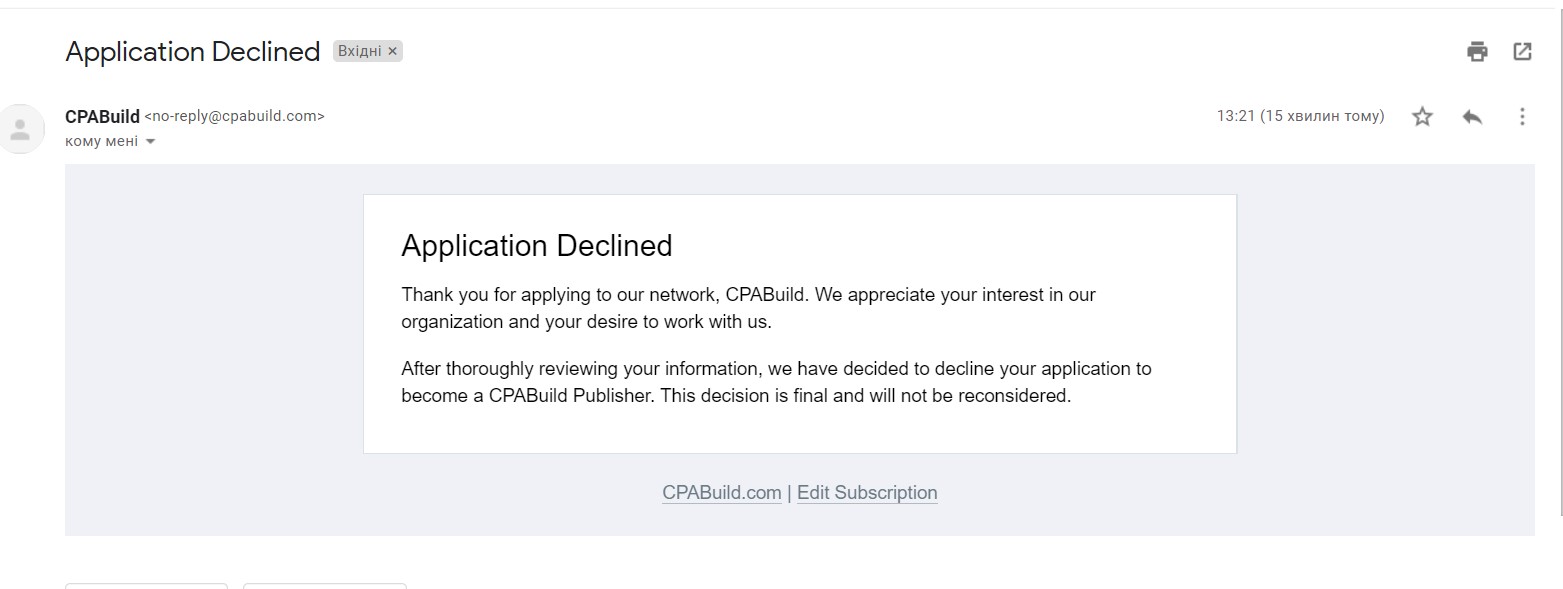Remove the Вхідні label with its ×
The height and width of the screenshot is (589, 1563).
[393, 51]
